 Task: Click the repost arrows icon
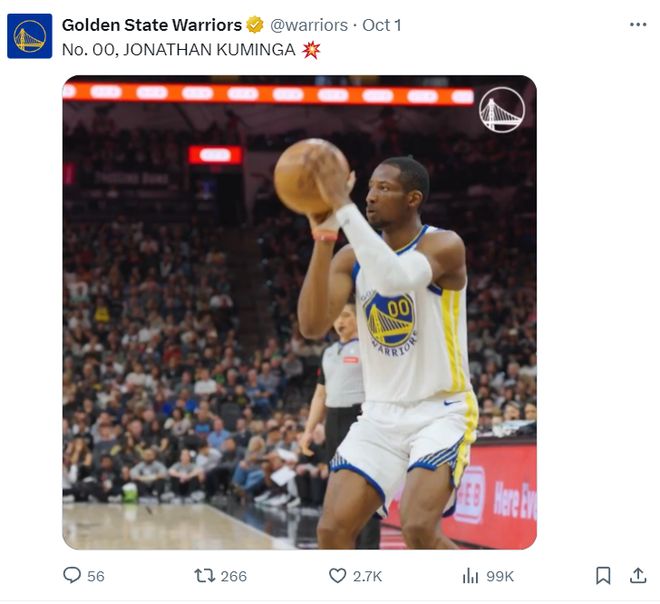204,576
